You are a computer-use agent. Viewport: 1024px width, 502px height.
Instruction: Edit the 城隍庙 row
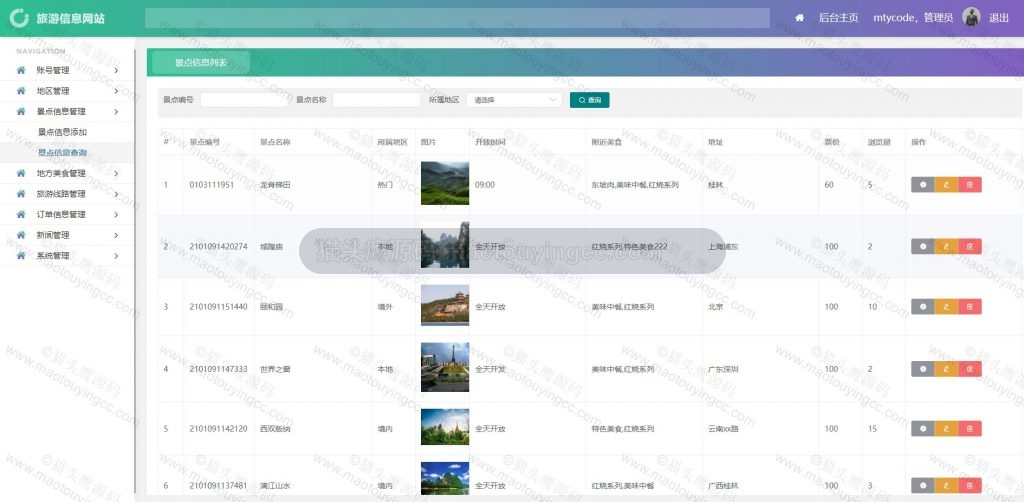point(946,246)
